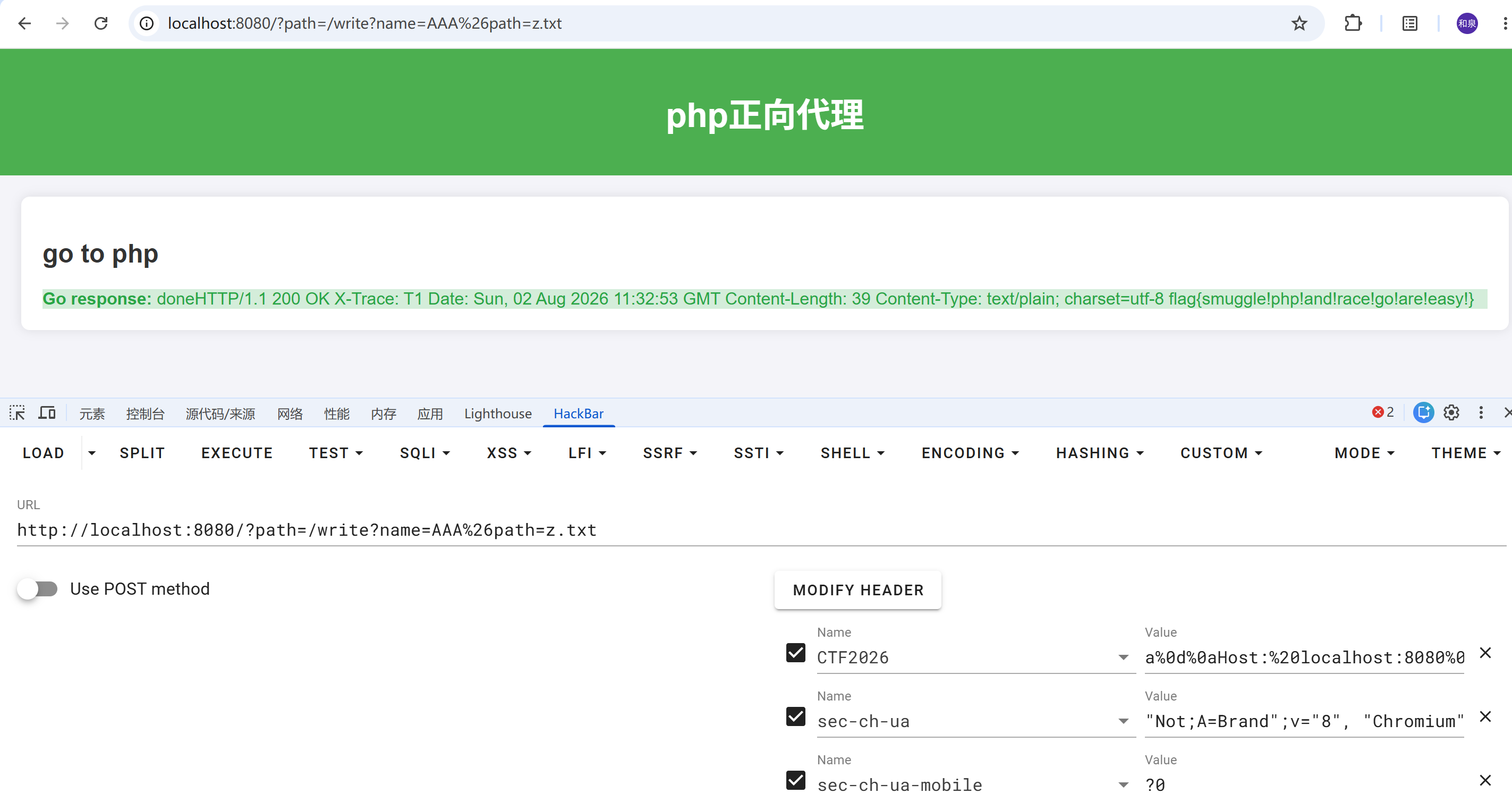Image resolution: width=1512 pixels, height=793 pixels.
Task: Click the Go response flag text
Action: click(1321, 298)
